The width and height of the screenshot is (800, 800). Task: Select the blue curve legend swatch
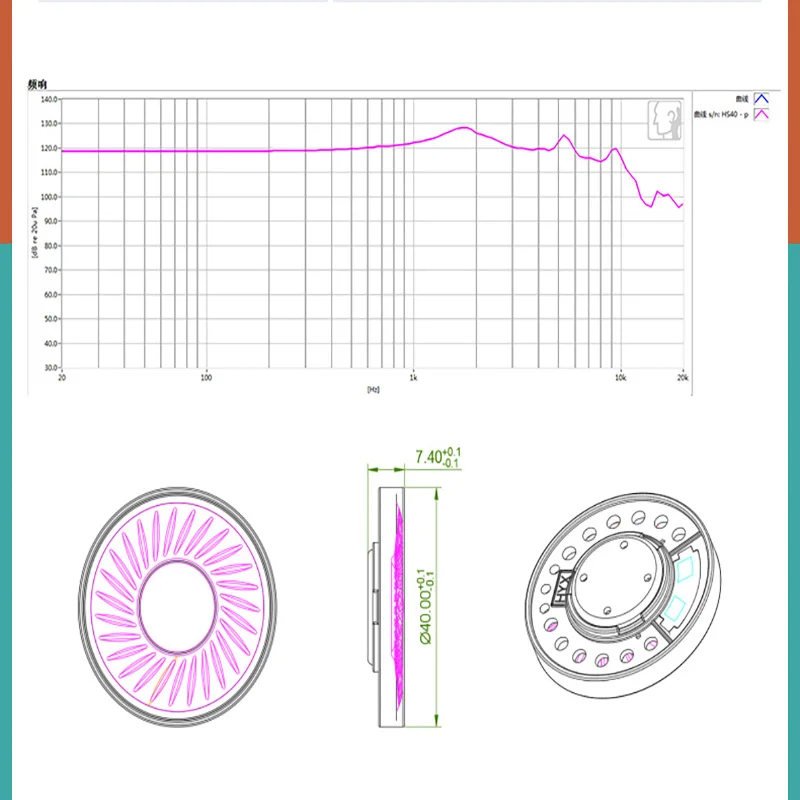pyautogui.click(x=761, y=99)
